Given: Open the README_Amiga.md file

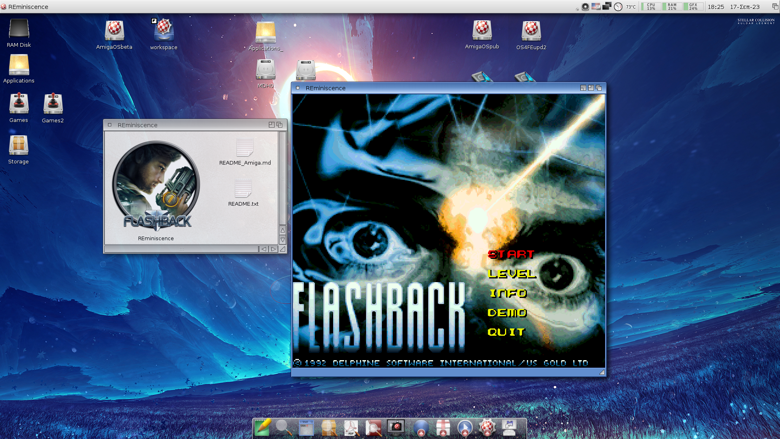Looking at the screenshot, I should point(244,150).
